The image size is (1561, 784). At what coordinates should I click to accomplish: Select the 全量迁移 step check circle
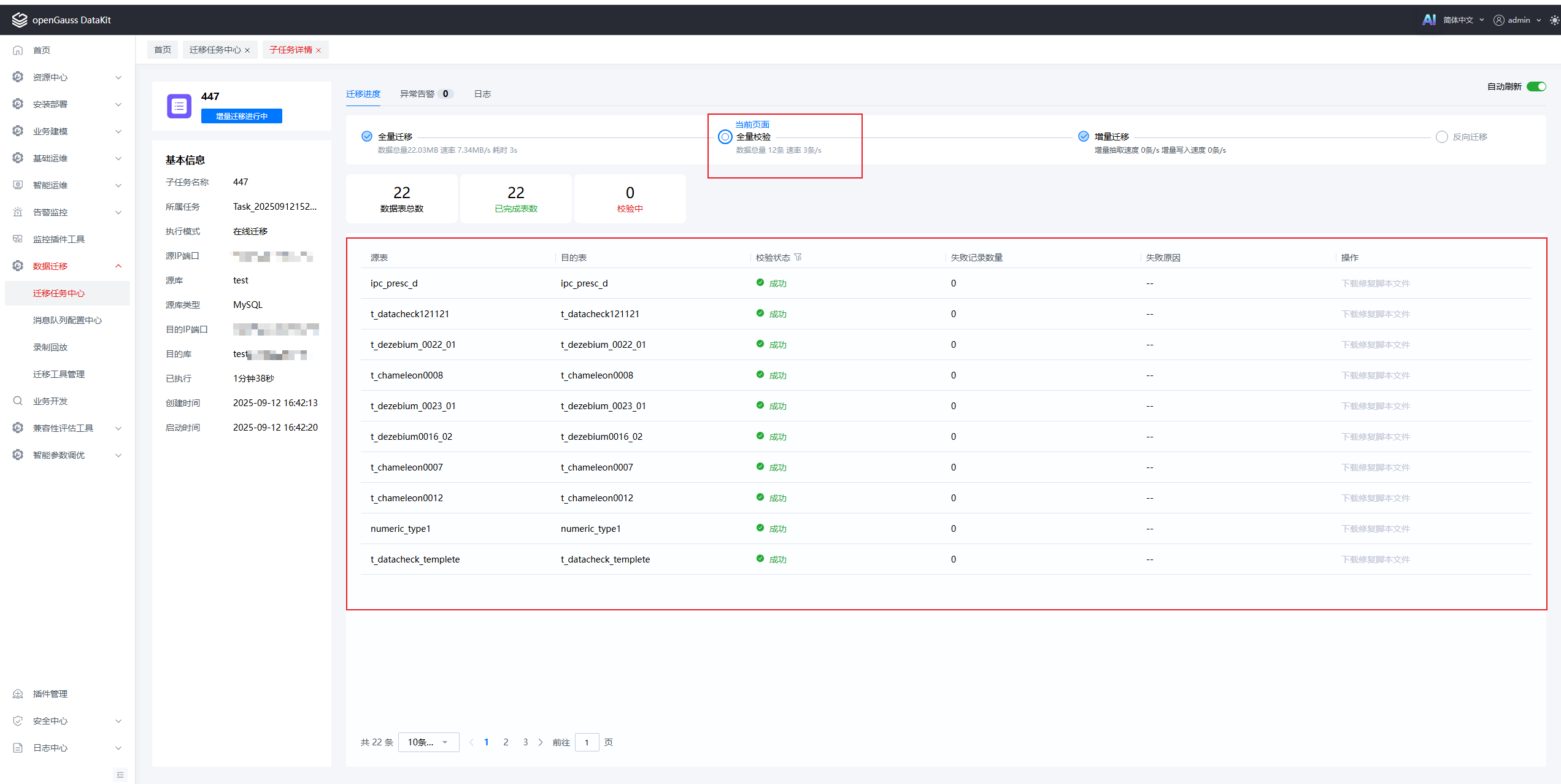367,136
